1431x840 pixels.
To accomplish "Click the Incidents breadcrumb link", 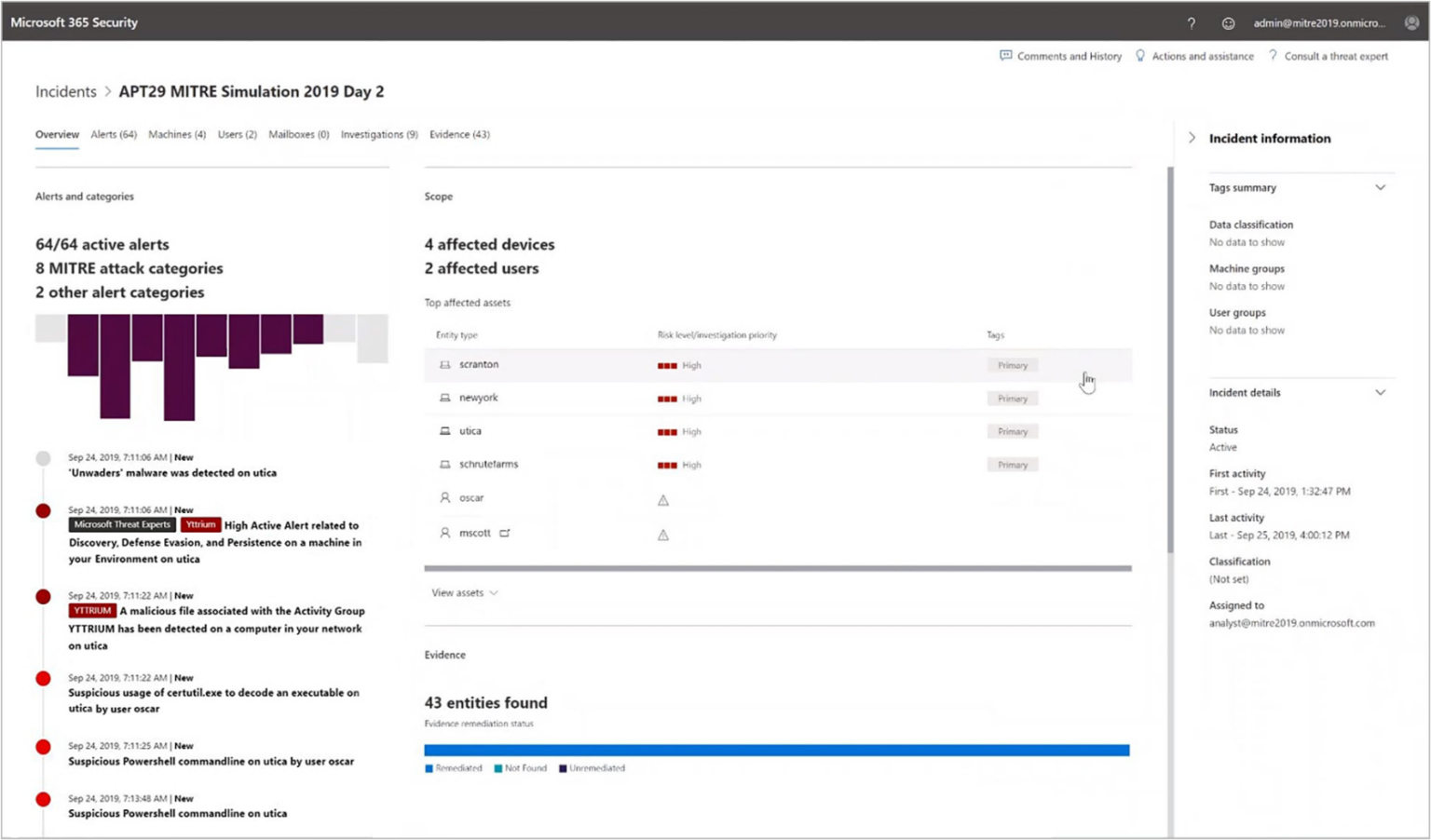I will coord(65,91).
